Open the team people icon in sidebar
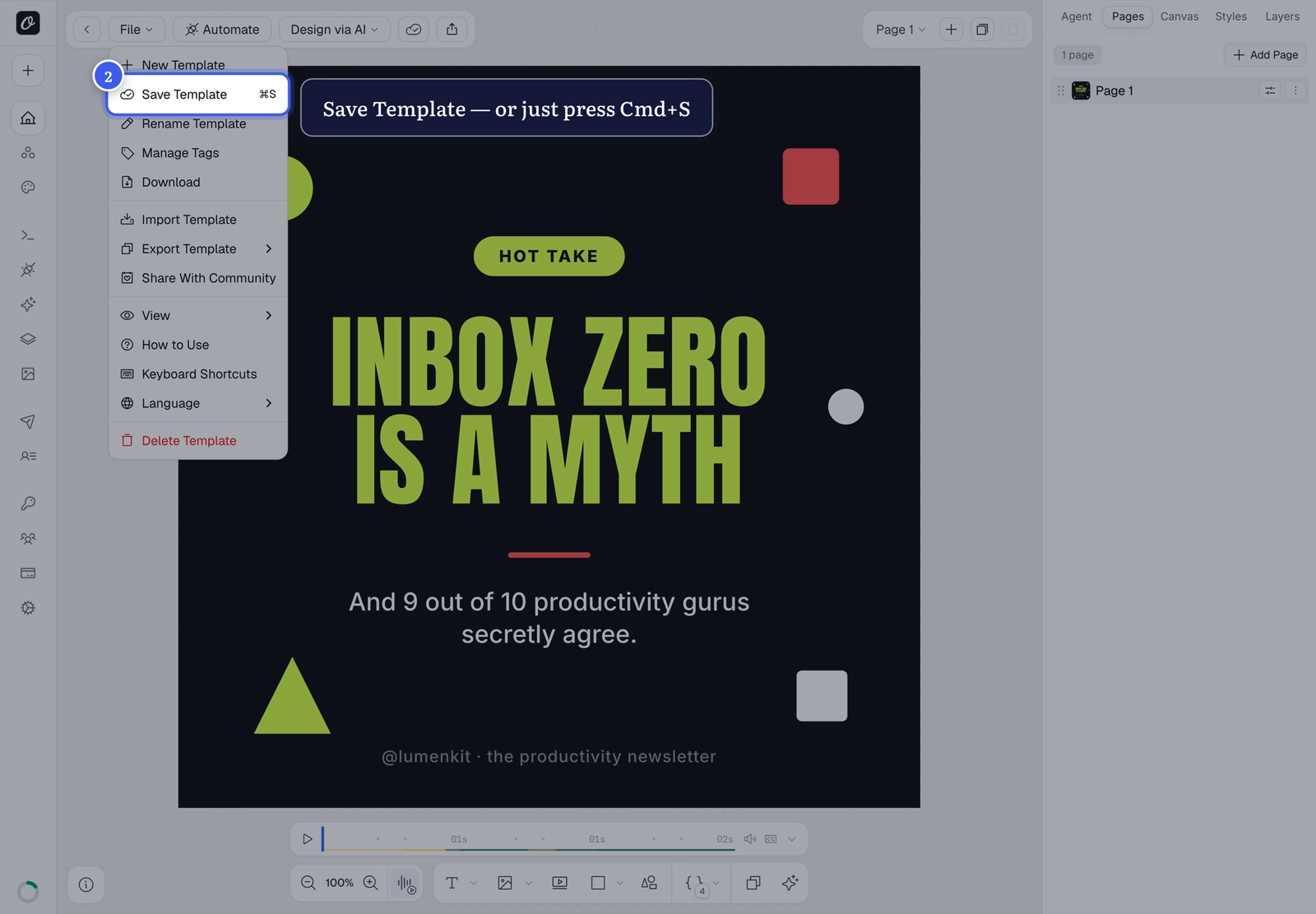 click(x=28, y=539)
